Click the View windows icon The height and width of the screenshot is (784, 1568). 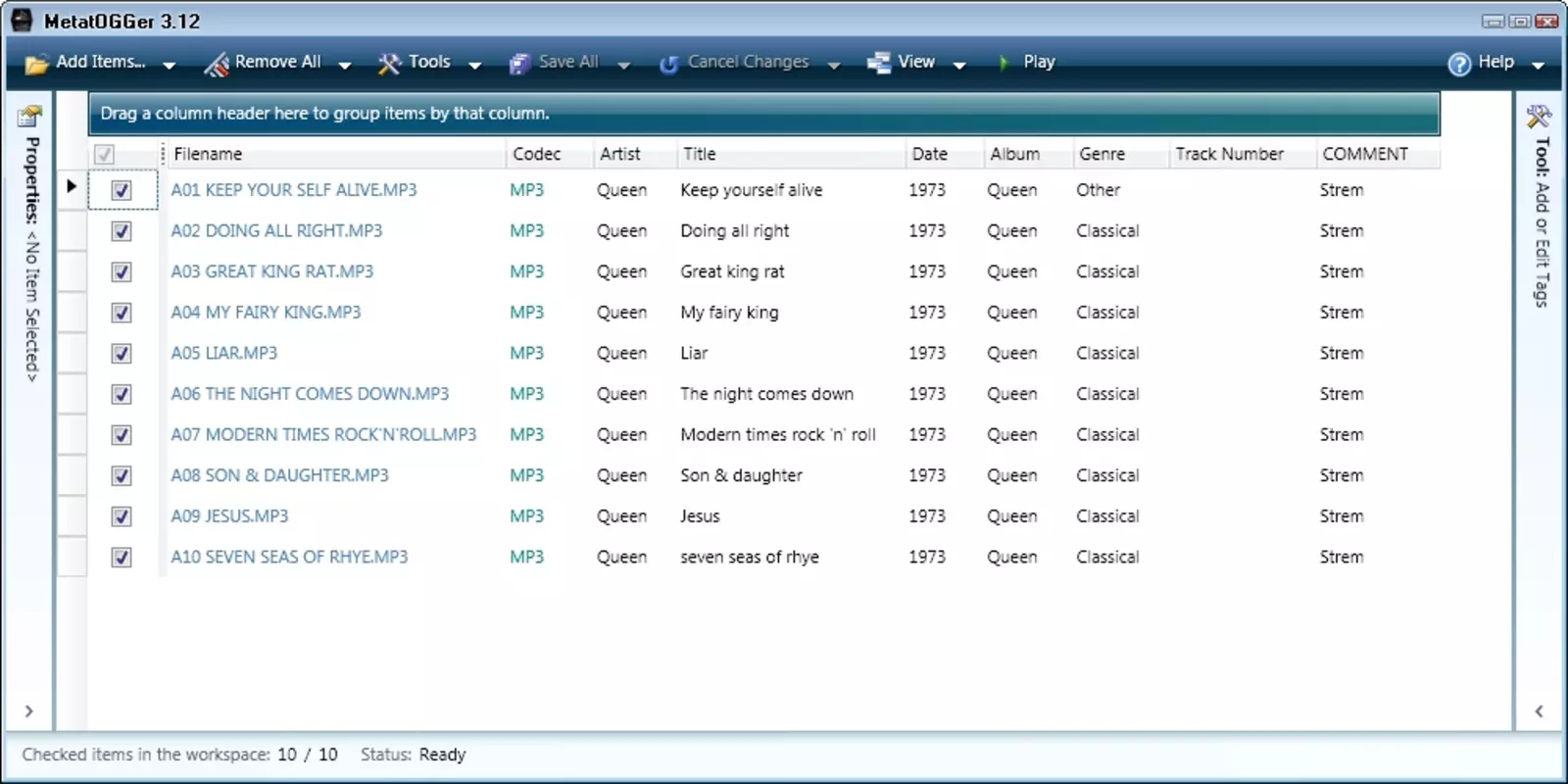(878, 63)
